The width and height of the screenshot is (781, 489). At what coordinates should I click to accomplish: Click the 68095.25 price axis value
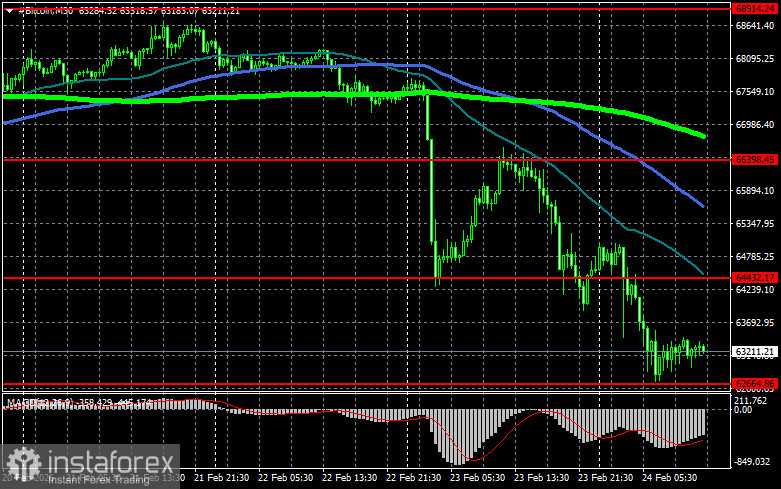[x=755, y=59]
